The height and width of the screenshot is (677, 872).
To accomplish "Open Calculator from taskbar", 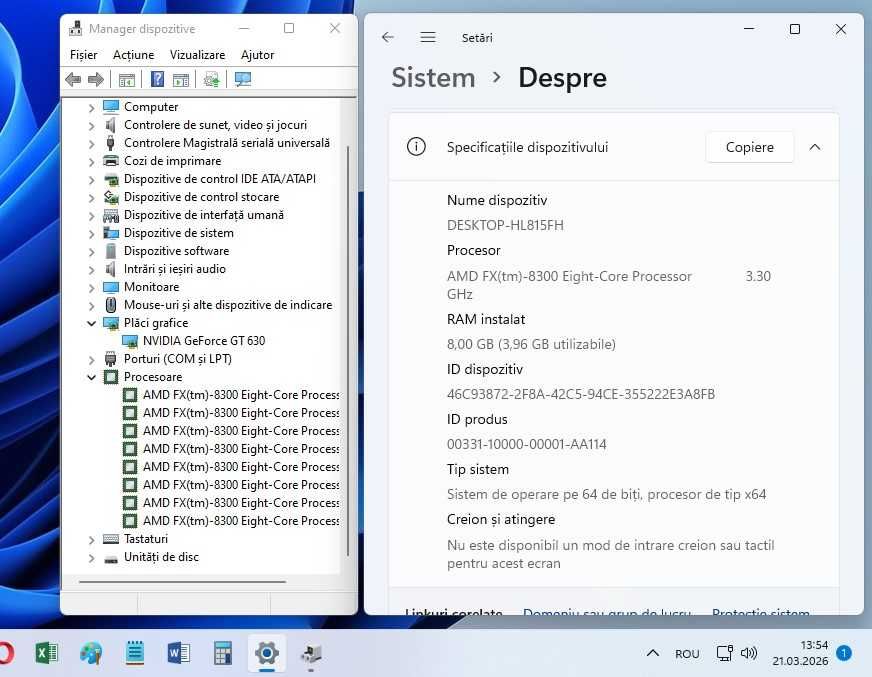I will pyautogui.click(x=222, y=653).
